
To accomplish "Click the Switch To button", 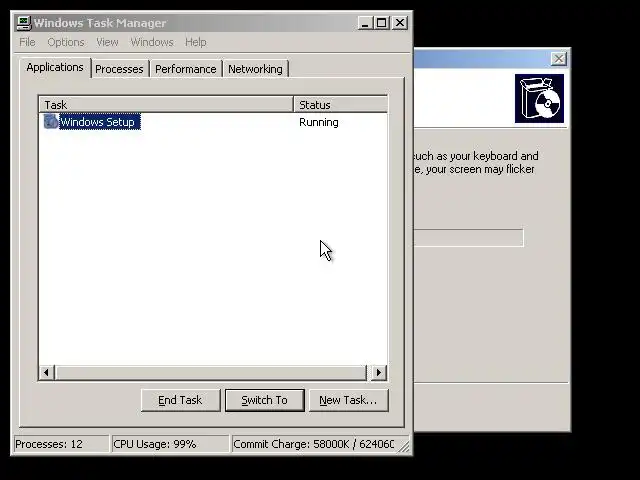I will (264, 400).
